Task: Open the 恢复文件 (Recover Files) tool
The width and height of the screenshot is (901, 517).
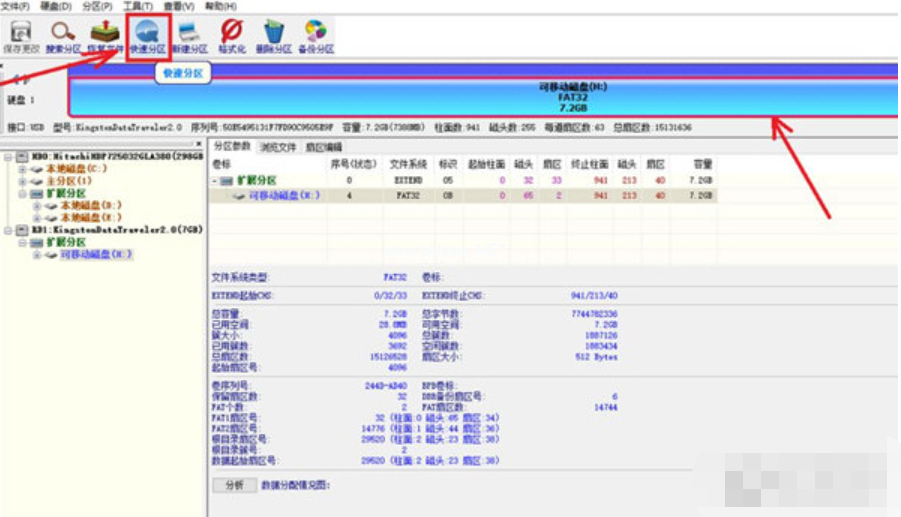Action: (105, 35)
